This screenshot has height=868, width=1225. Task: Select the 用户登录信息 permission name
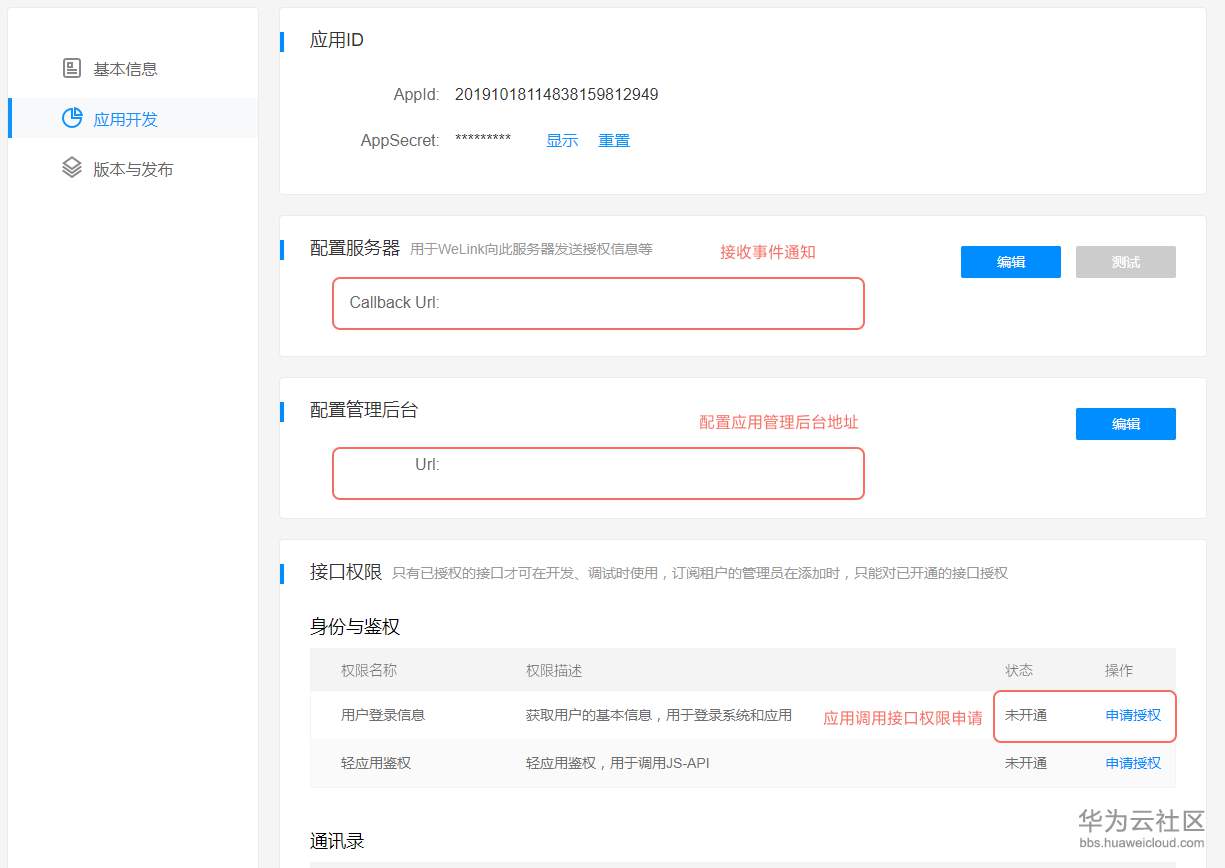(383, 715)
